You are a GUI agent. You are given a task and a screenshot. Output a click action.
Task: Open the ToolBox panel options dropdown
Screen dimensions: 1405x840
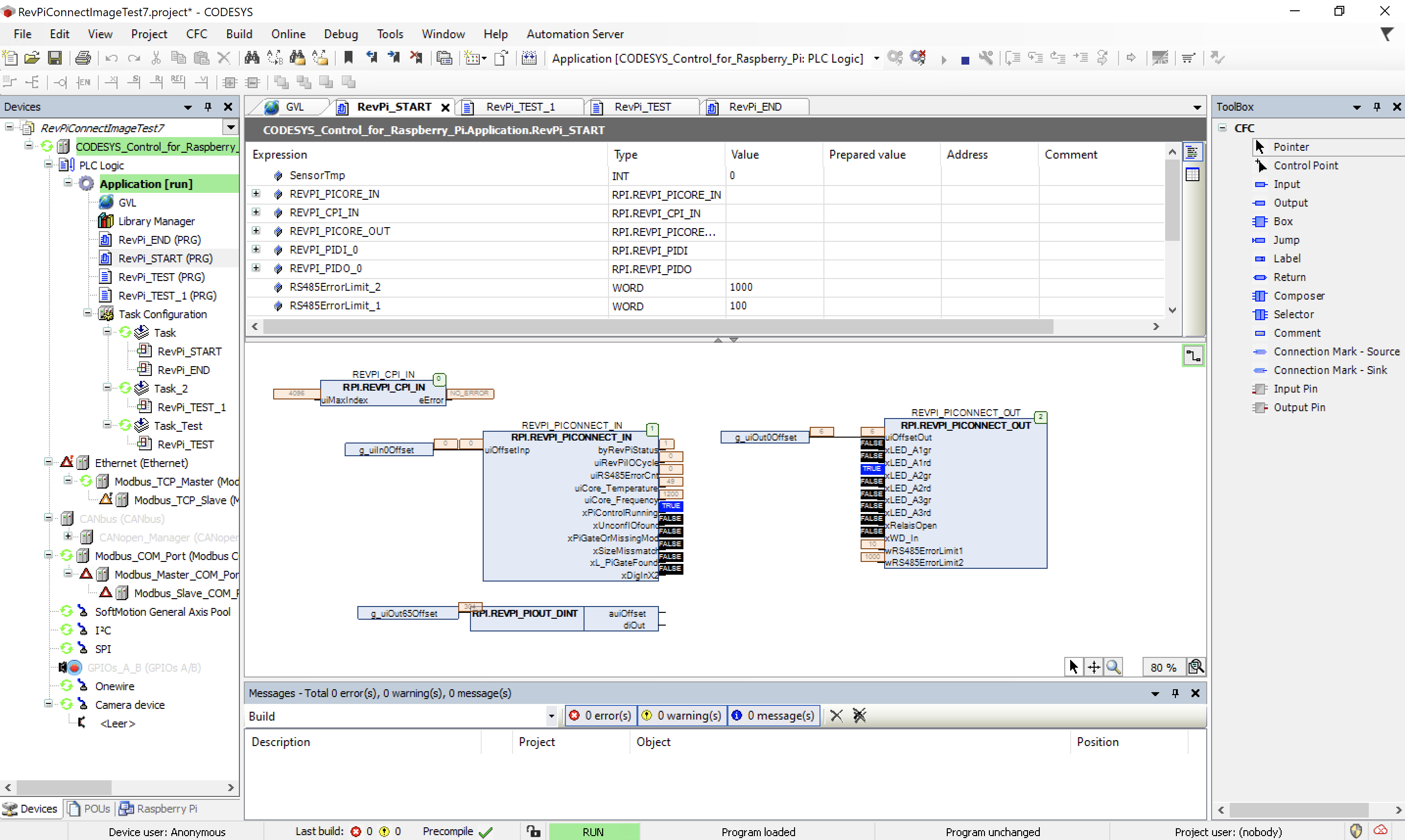(1357, 107)
